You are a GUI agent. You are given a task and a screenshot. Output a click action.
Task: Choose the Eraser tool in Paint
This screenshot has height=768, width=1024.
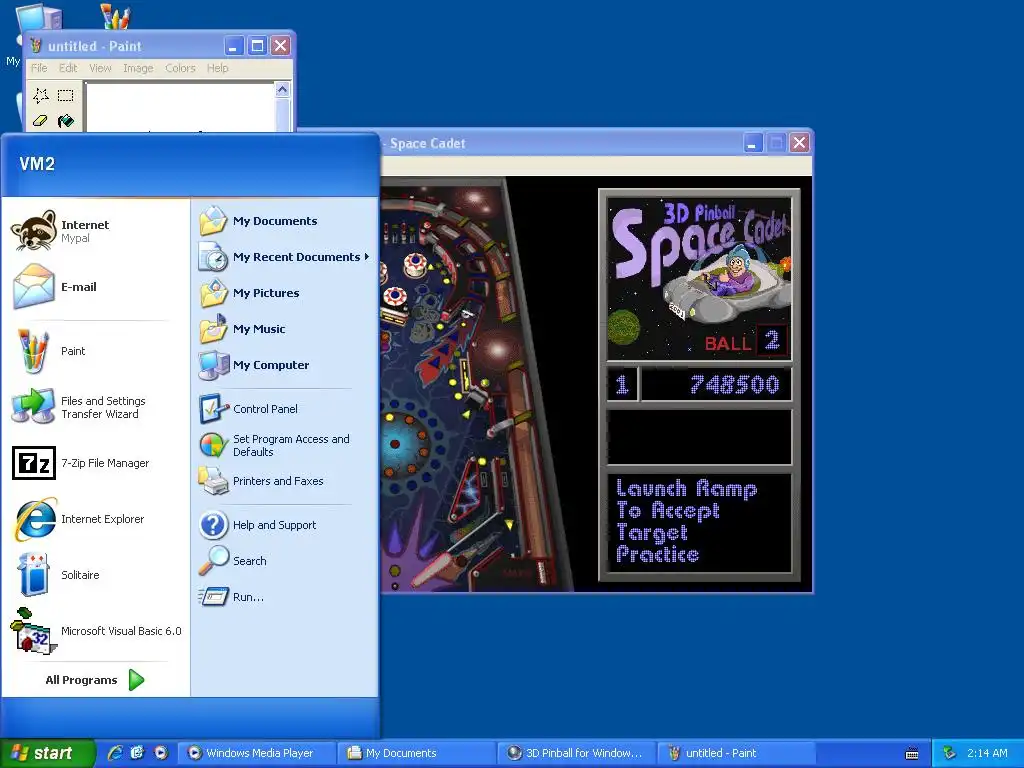click(40, 121)
